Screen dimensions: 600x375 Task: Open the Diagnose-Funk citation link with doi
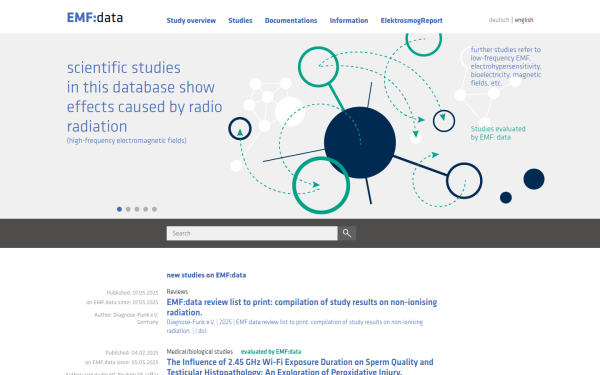click(295, 326)
